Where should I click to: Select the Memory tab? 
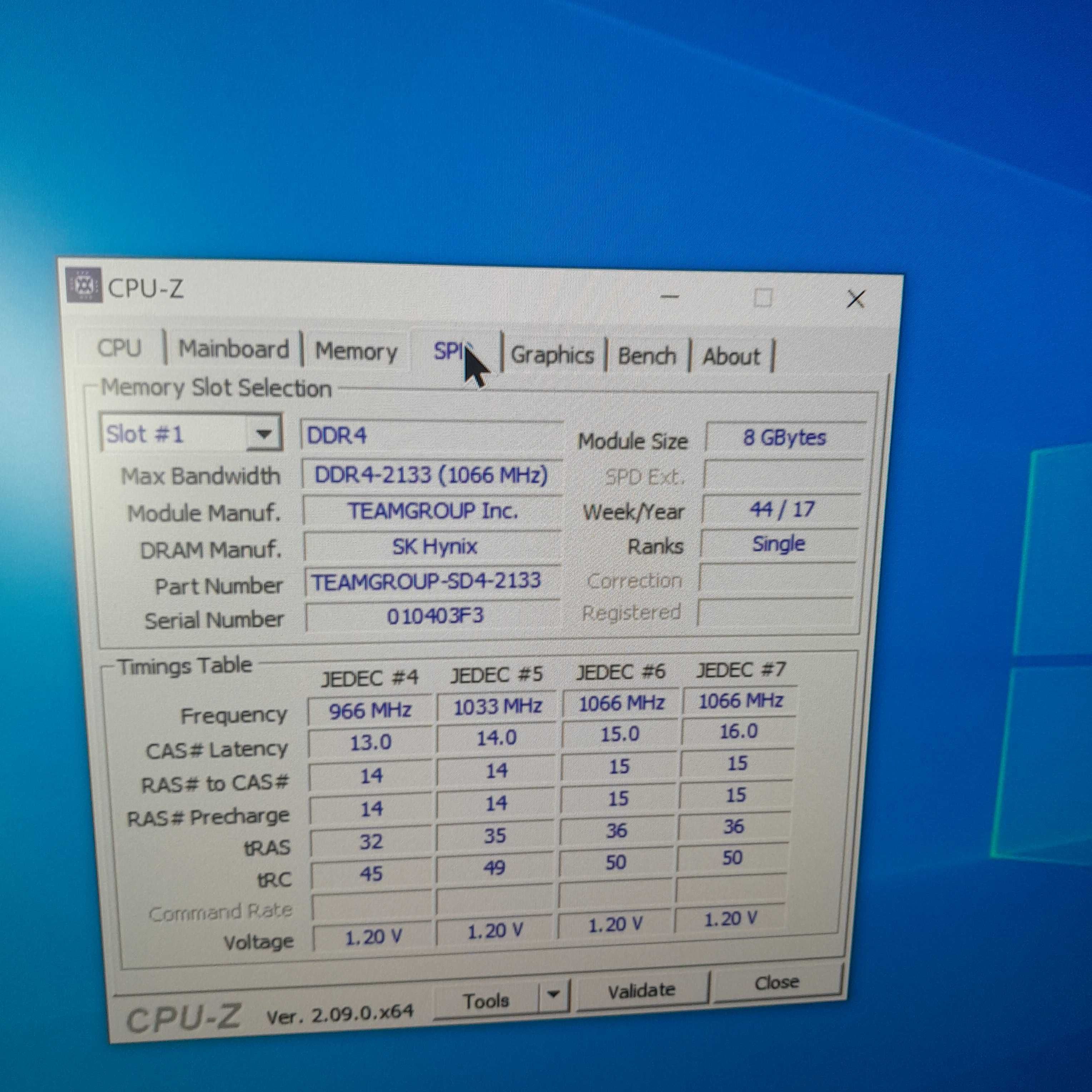356,351
